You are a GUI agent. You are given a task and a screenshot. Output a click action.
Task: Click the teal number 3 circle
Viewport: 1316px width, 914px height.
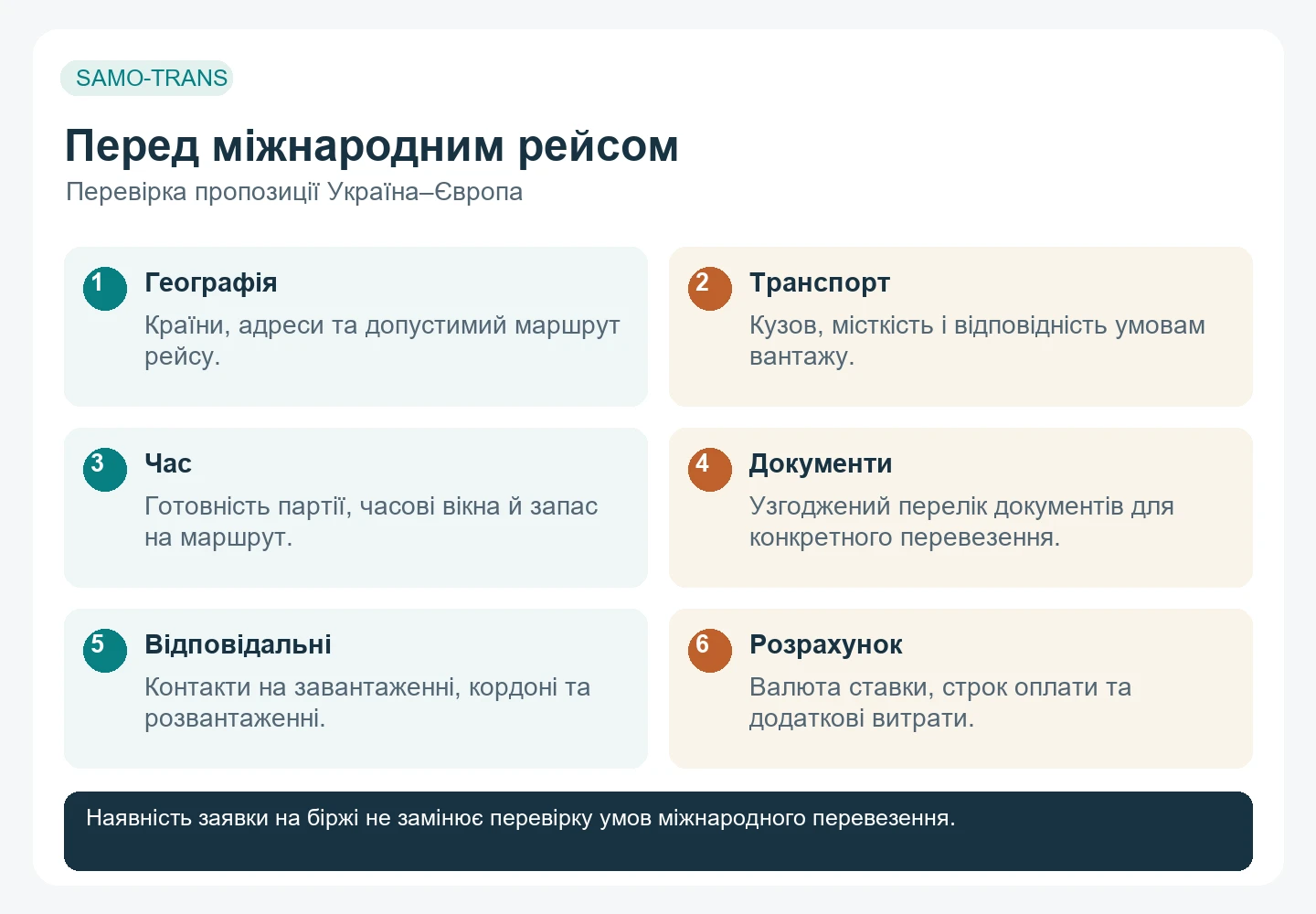[x=105, y=470]
